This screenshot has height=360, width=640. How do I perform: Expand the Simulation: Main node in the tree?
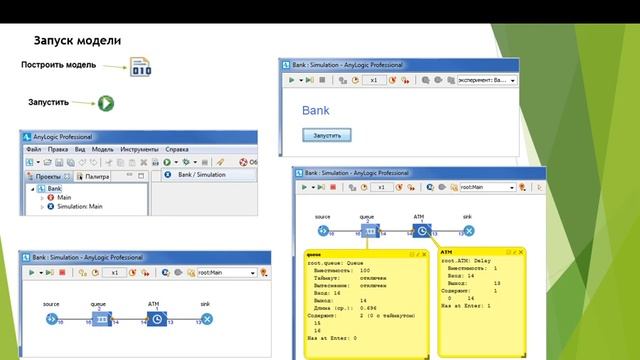(x=42, y=207)
